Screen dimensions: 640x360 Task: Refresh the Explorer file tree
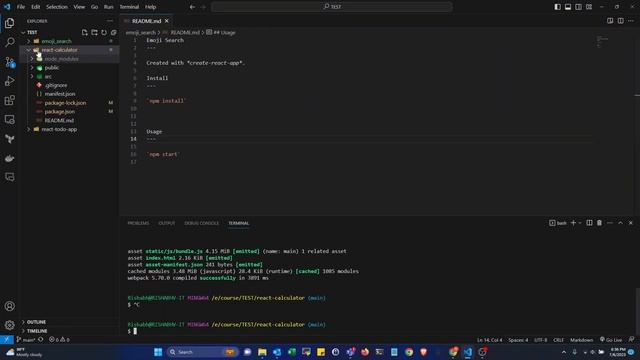(x=104, y=32)
